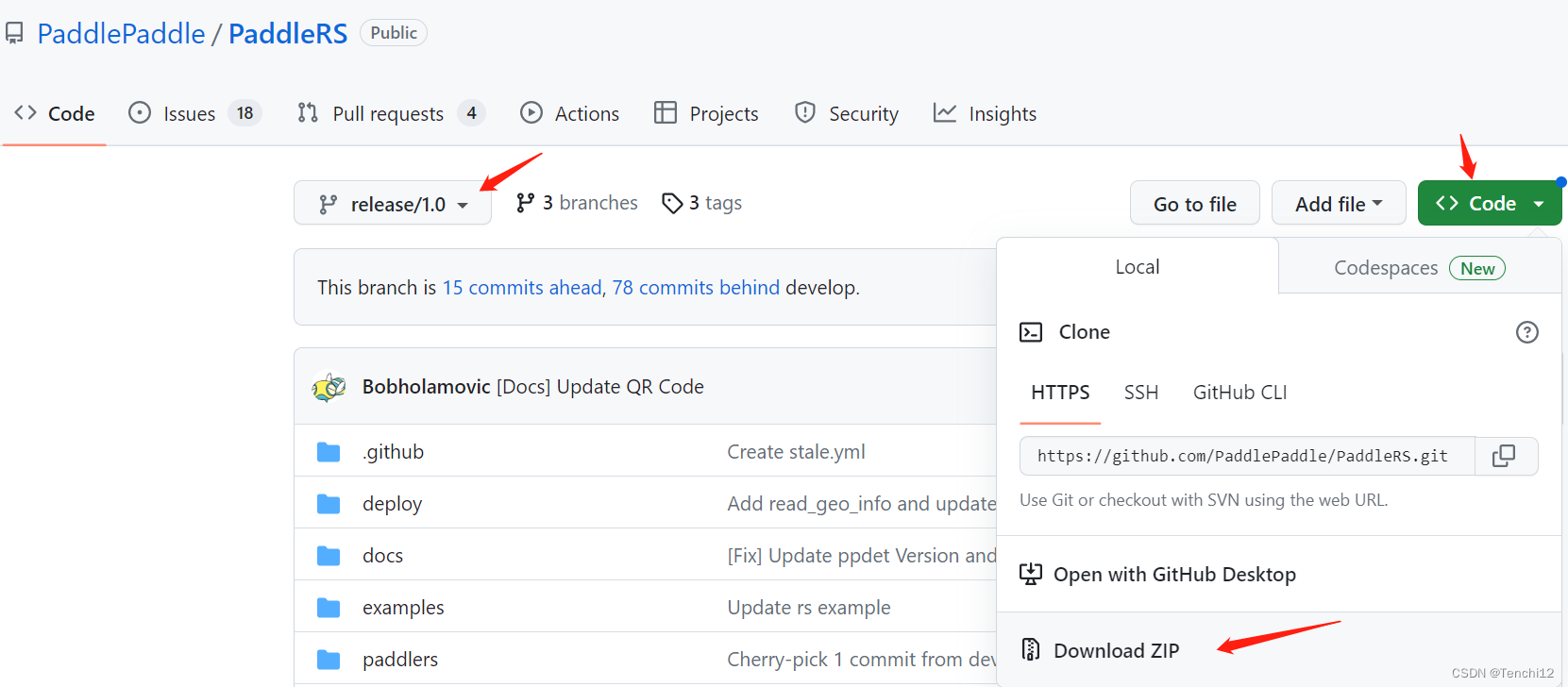This screenshot has width=1568, height=687.
Task: Open the Cherry-pick 1 commit message
Action: [x=862, y=660]
